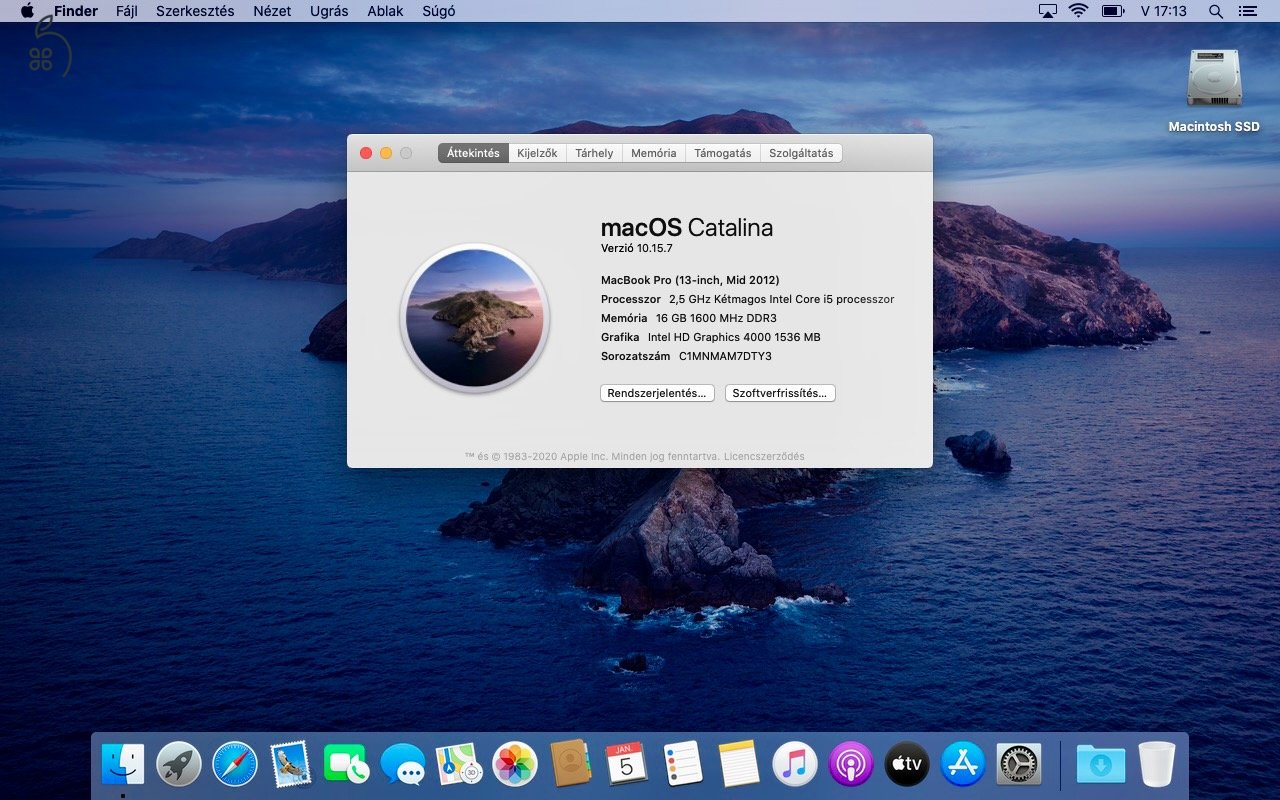Open the Nézet menu

click(272, 11)
